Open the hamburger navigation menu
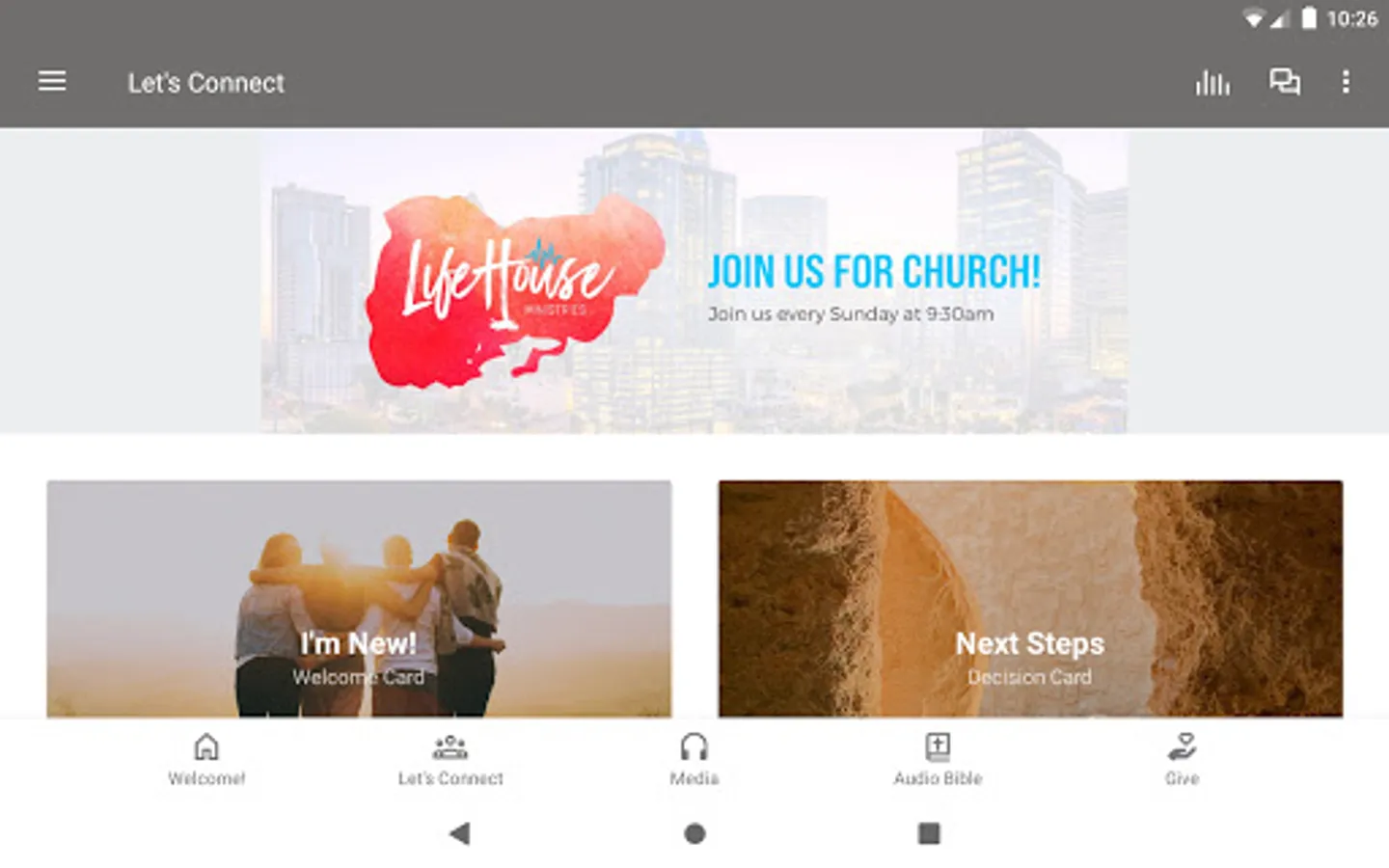Viewport: 1389px width, 868px height. (52, 82)
